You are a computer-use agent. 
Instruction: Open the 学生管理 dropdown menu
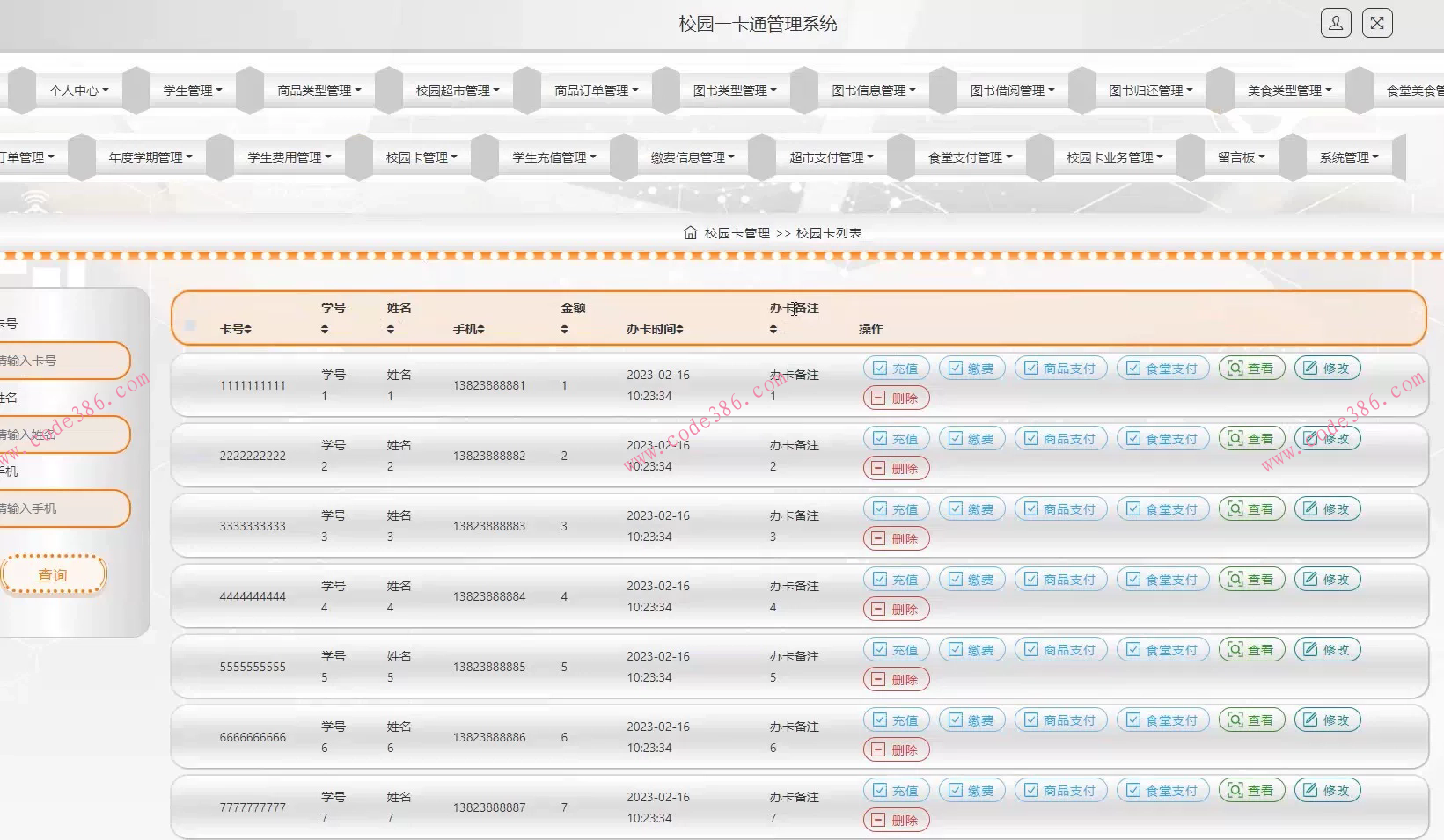point(193,91)
